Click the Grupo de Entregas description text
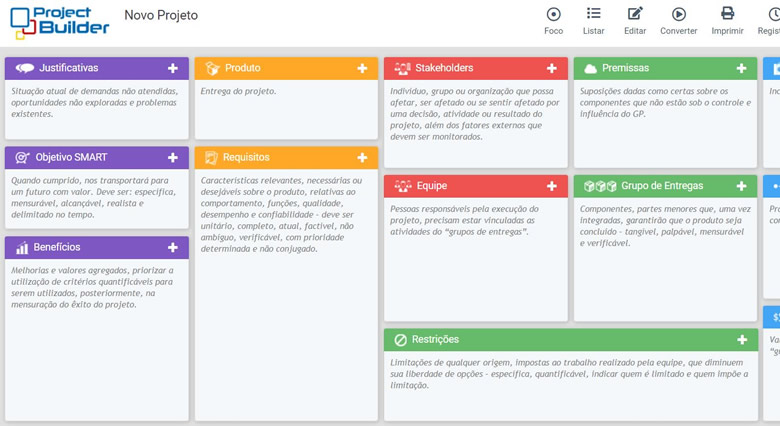 point(665,226)
